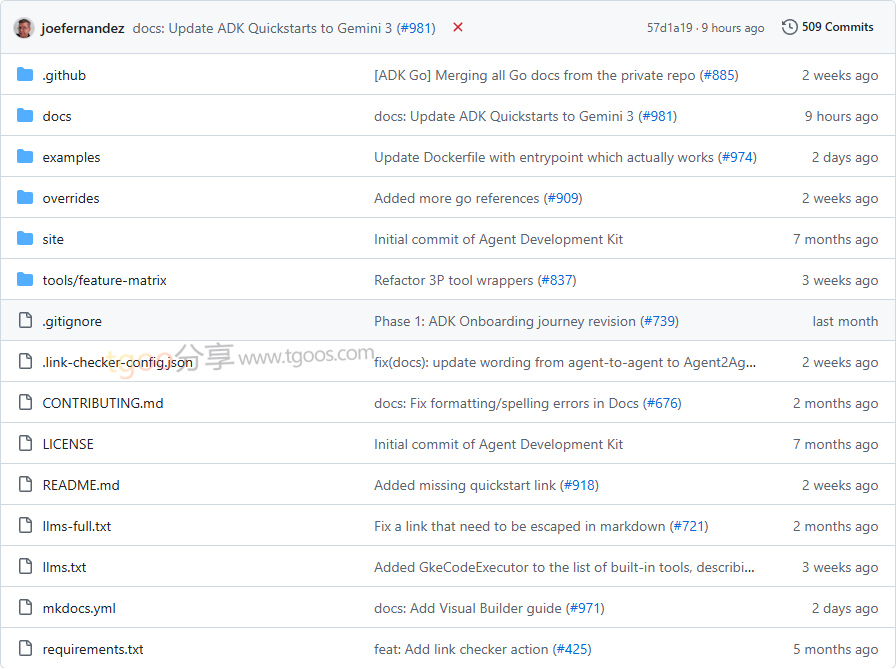Click the file icon beside LICENSE
Image resolution: width=896 pixels, height=669 pixels.
(25, 444)
